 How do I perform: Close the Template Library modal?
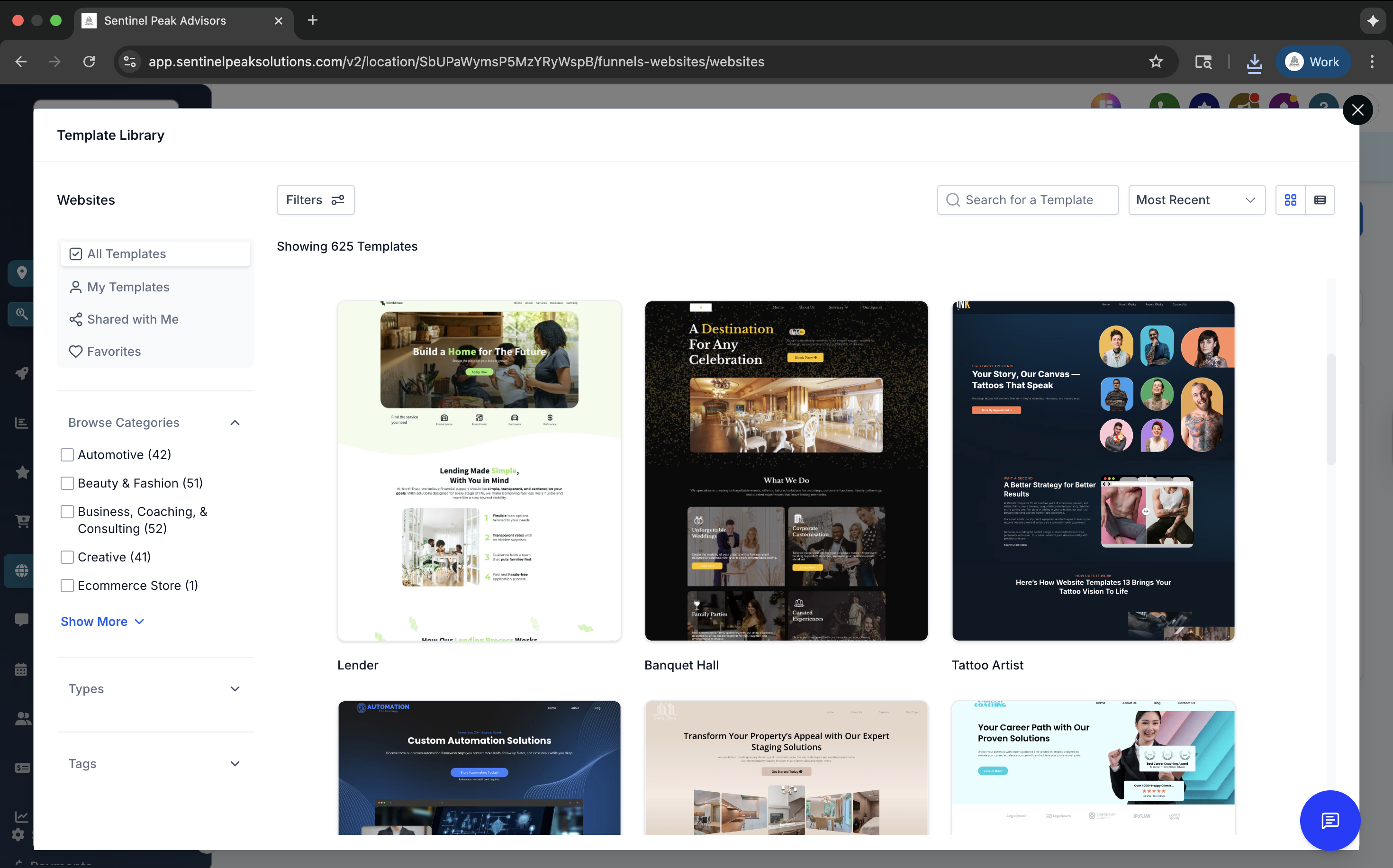tap(1357, 109)
